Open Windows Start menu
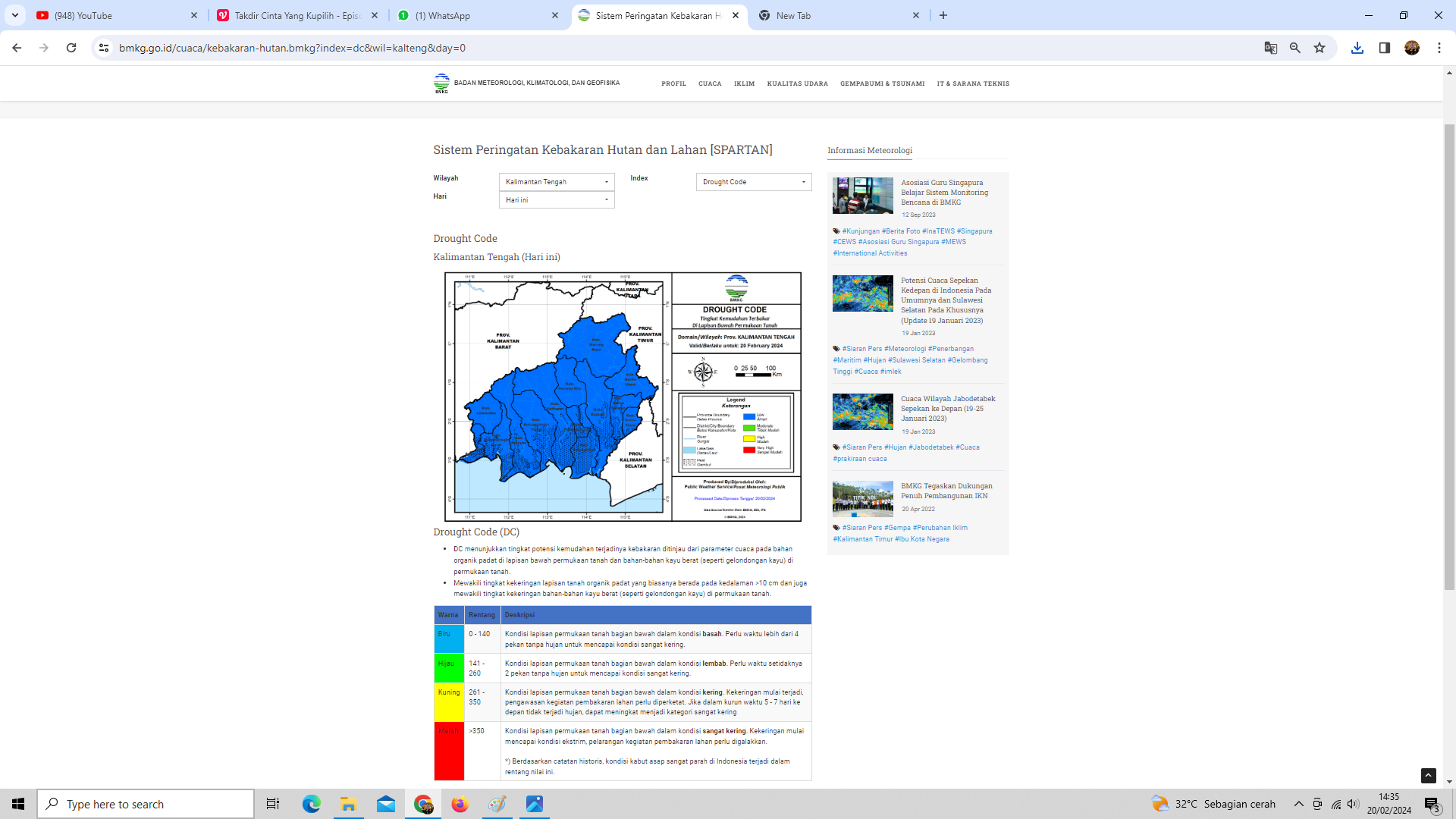 point(18,804)
